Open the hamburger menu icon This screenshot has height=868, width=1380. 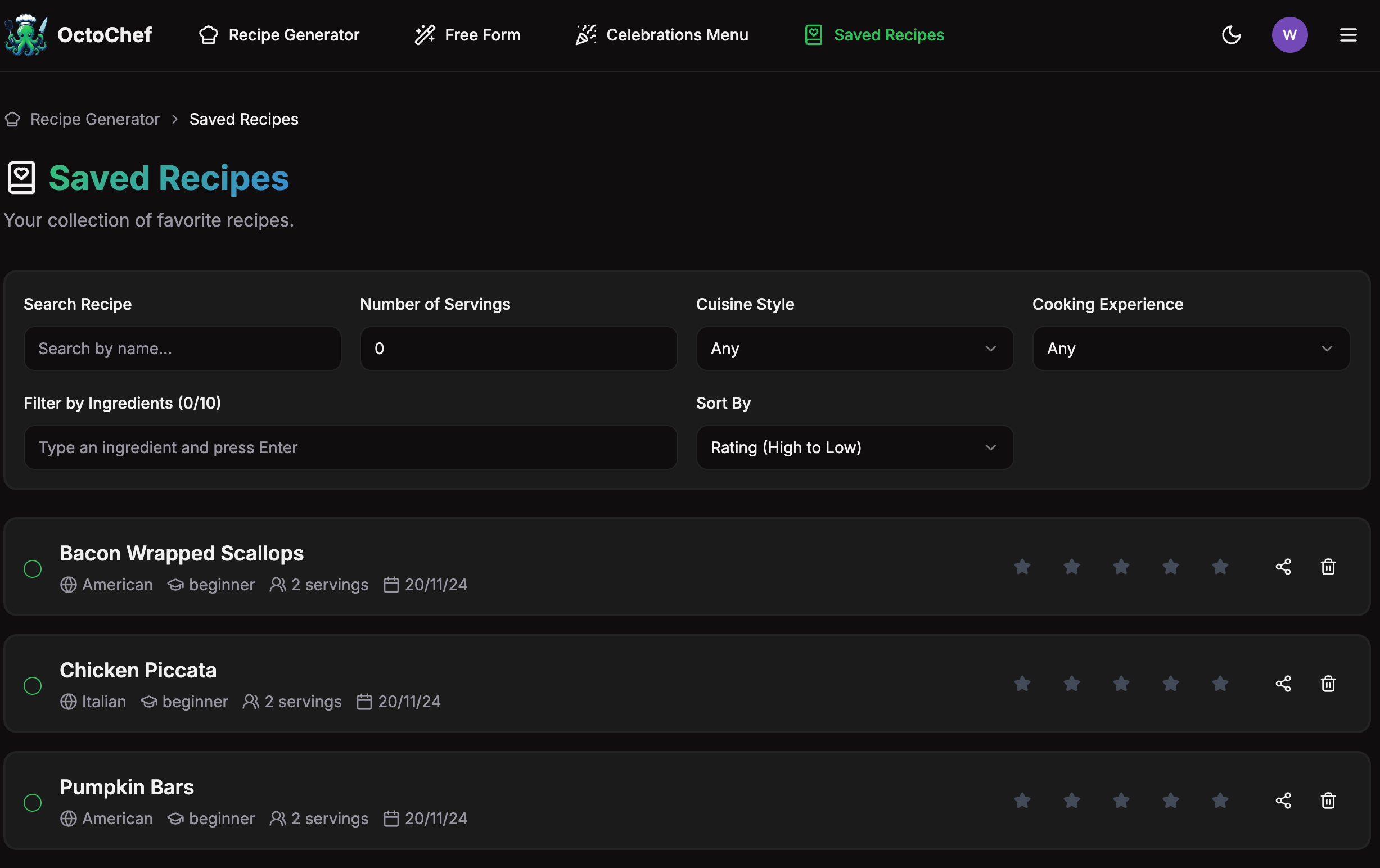coord(1348,35)
